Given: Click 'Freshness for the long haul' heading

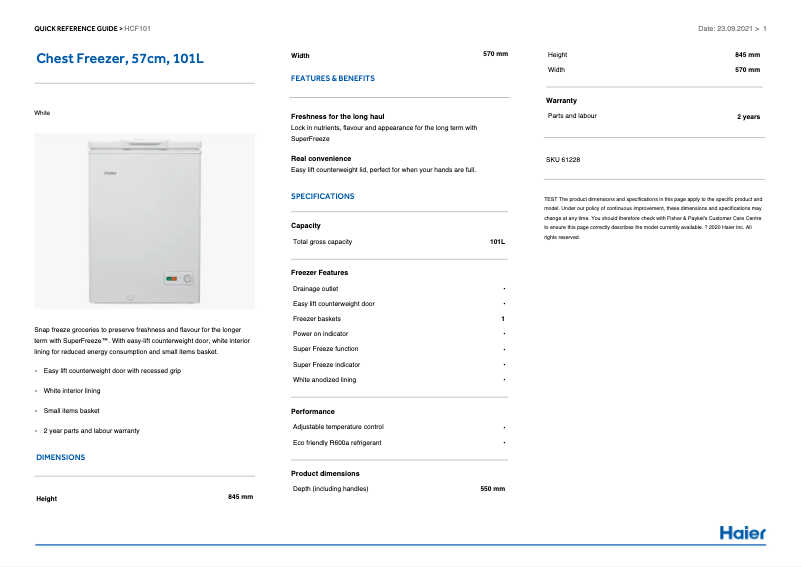Looking at the screenshot, I should click(338, 117).
